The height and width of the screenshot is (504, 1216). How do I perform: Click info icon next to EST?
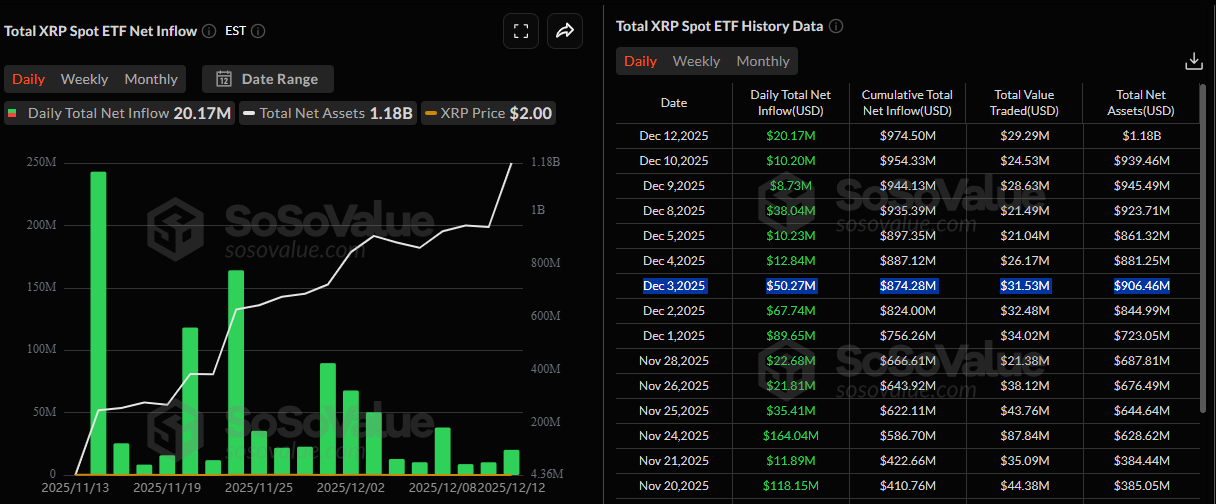coord(258,31)
